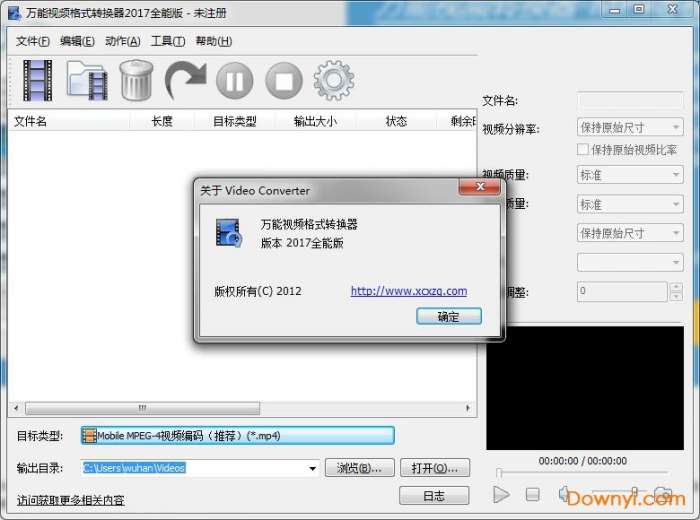Open settings with the gear icon

[334, 80]
